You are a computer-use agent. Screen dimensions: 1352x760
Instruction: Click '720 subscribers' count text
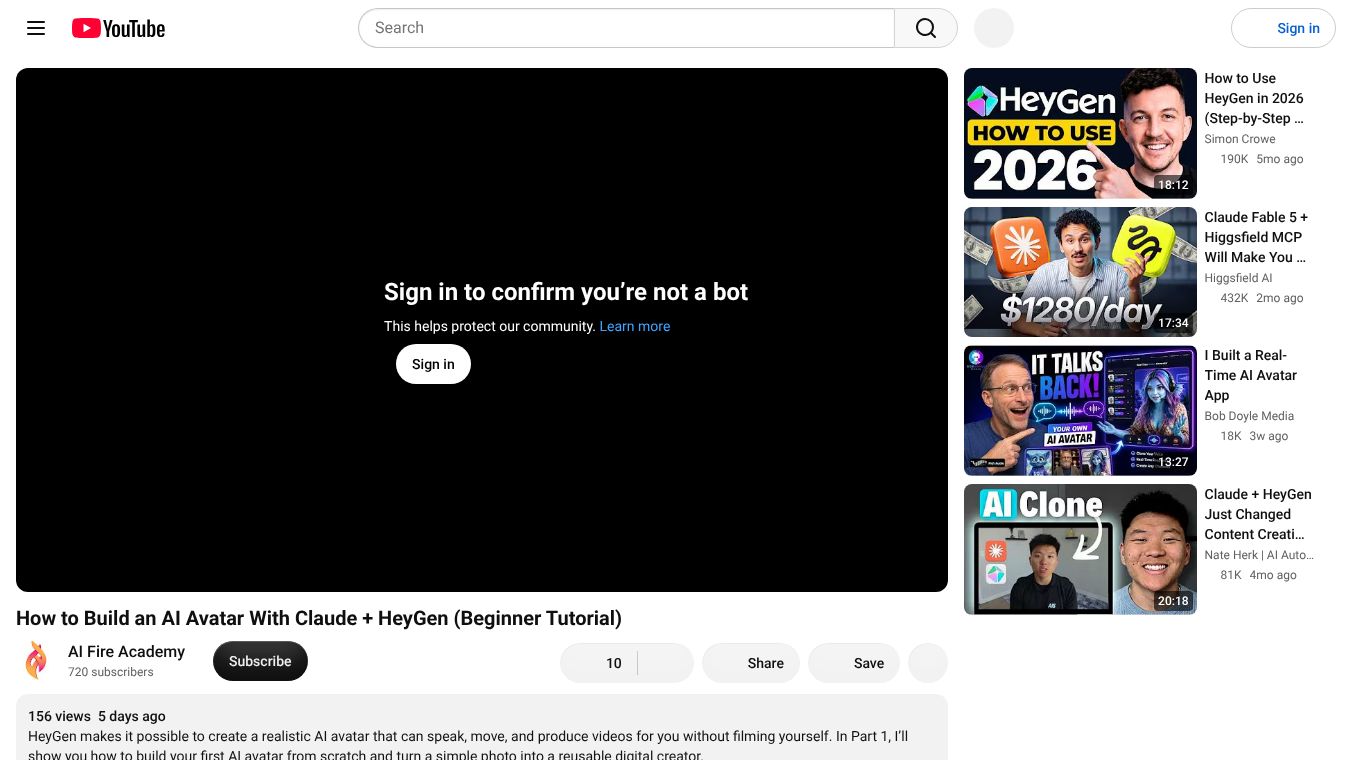click(x=111, y=672)
